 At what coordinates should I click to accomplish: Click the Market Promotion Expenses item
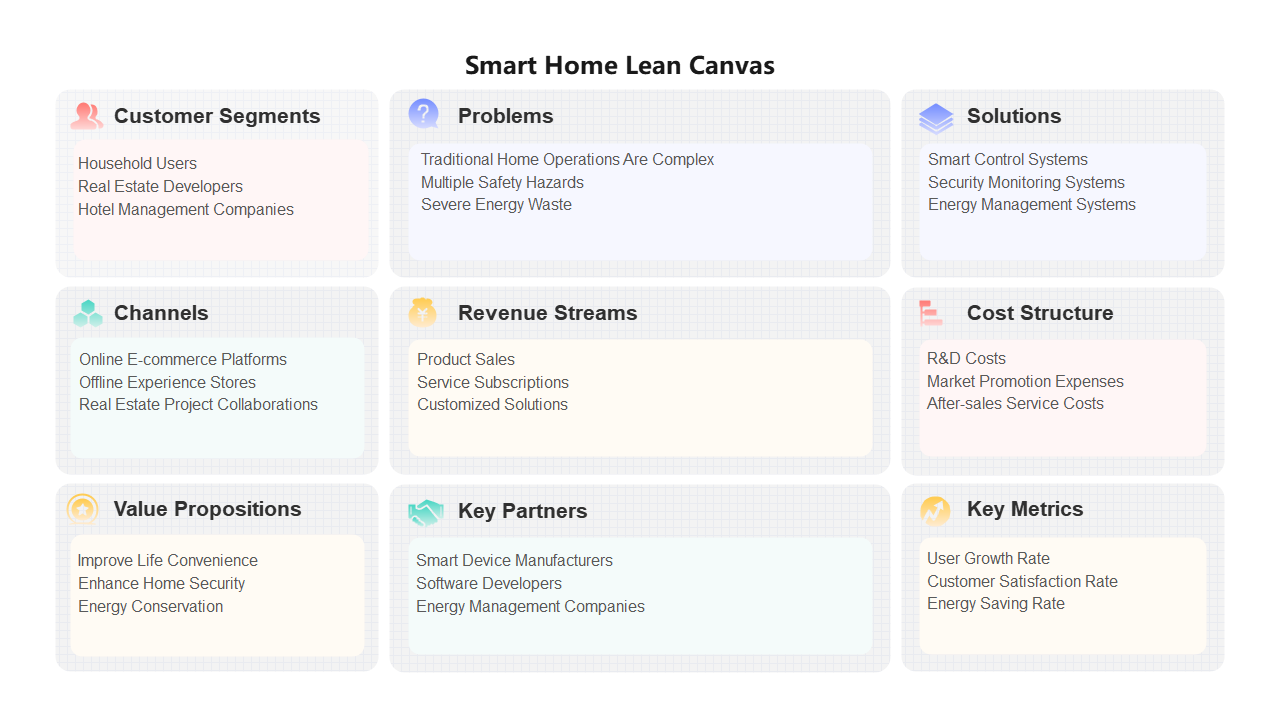(x=1025, y=381)
